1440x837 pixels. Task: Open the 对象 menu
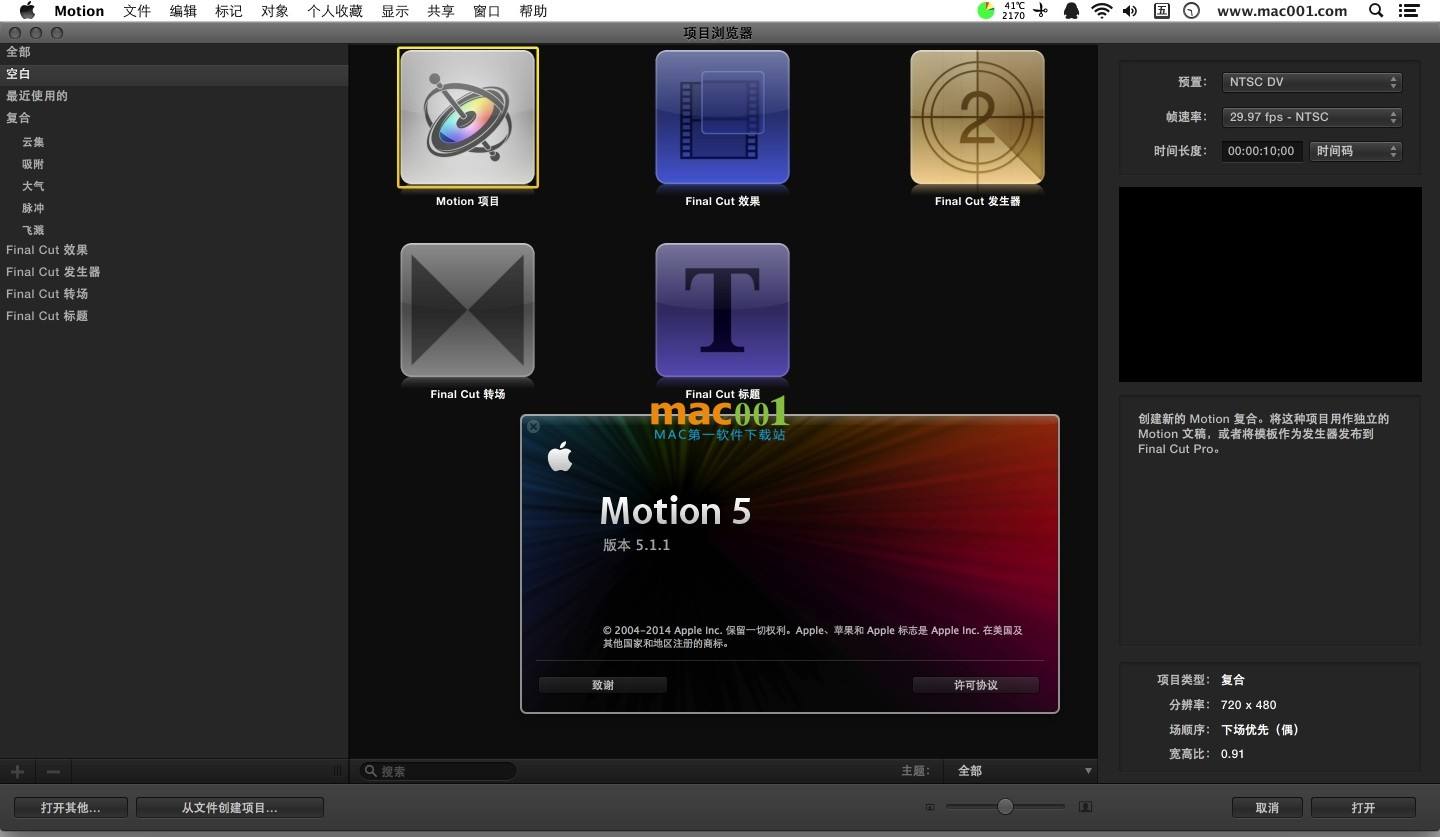coord(275,11)
